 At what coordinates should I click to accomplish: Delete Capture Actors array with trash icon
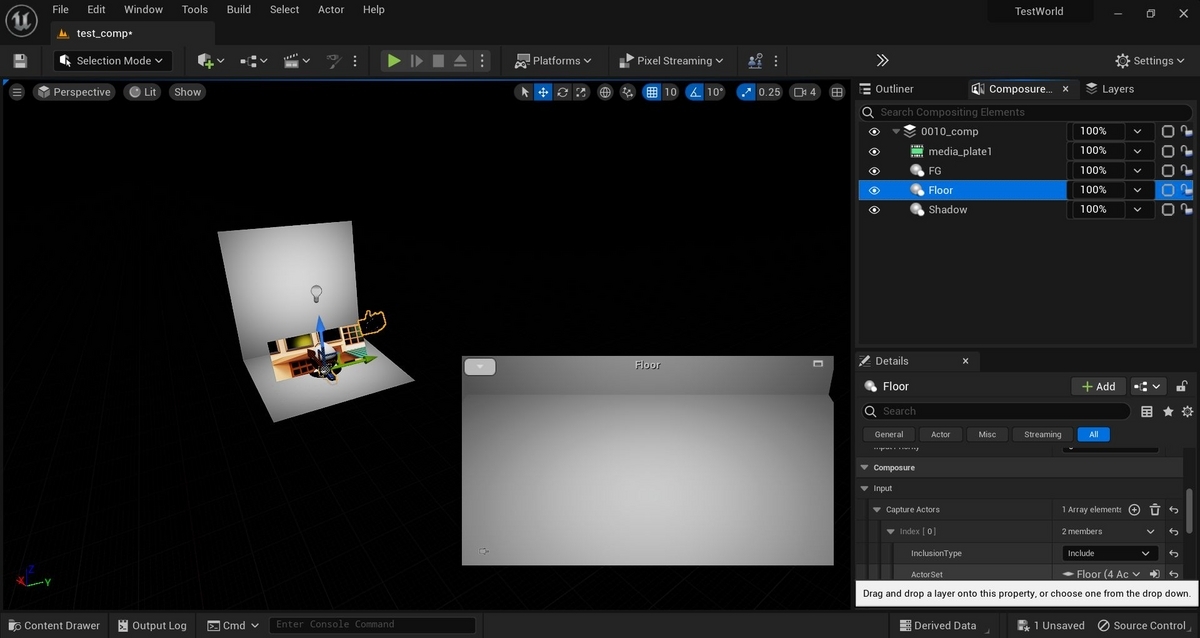pyautogui.click(x=1154, y=510)
